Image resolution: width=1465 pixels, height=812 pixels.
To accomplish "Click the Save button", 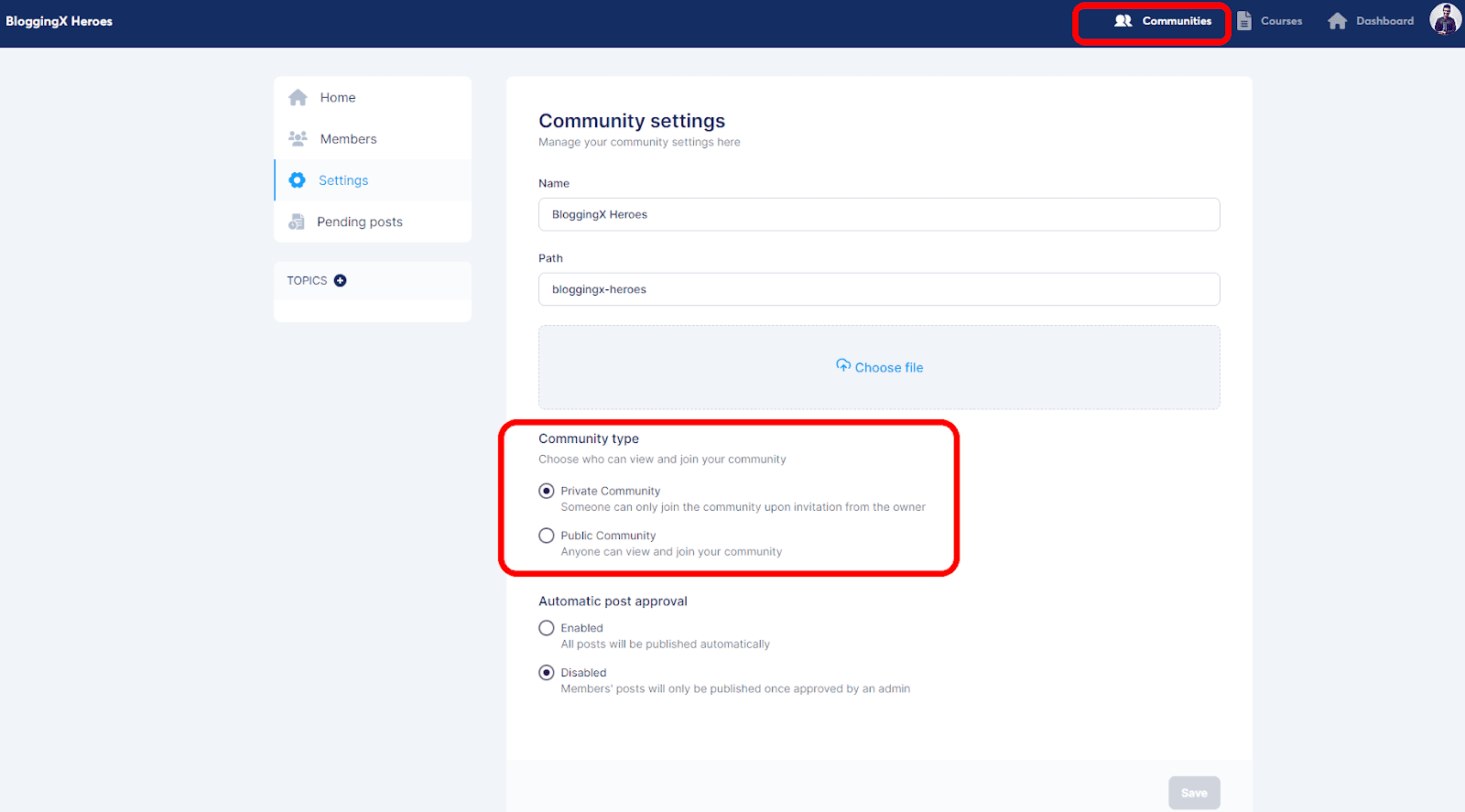I will 1194,793.
